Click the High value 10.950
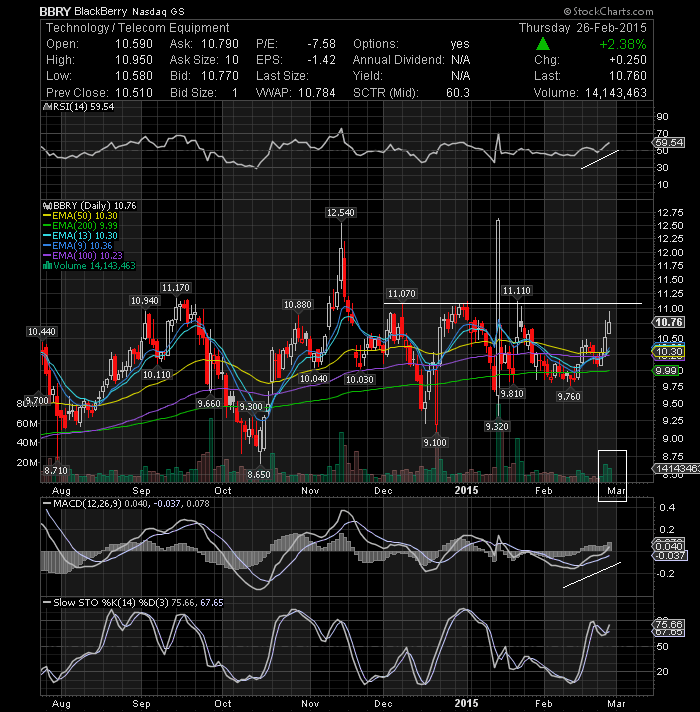This screenshot has width=700, height=712. 133,60
